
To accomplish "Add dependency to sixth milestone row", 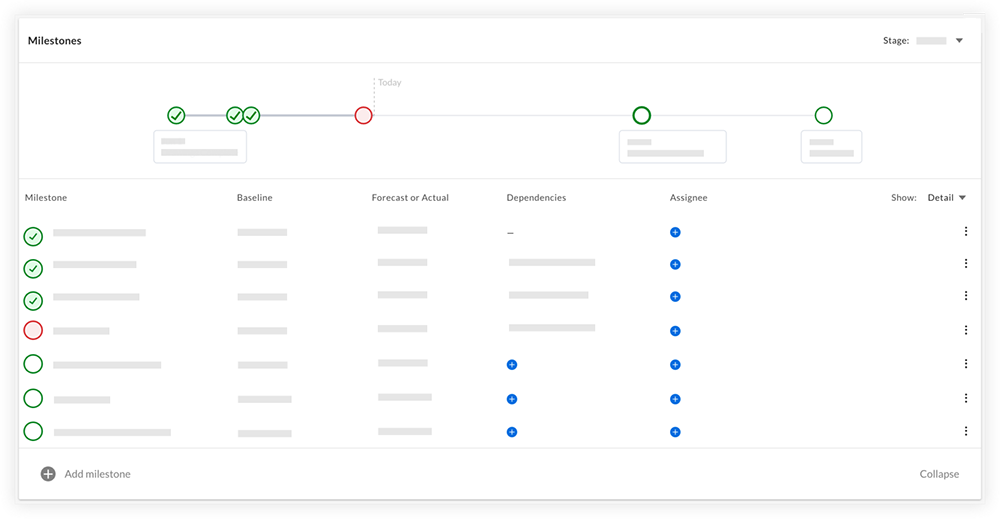I will [x=511, y=399].
